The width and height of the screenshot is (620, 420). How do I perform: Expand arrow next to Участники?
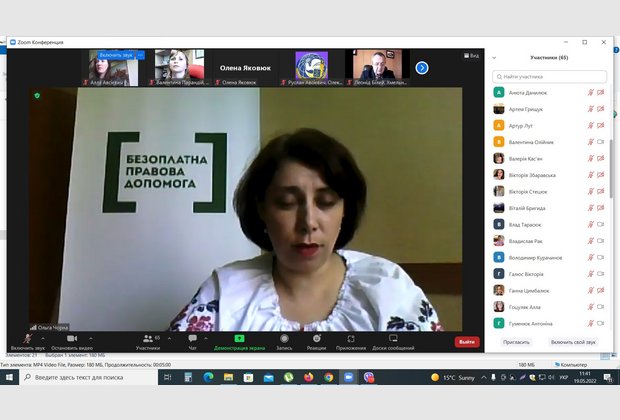[169, 339]
